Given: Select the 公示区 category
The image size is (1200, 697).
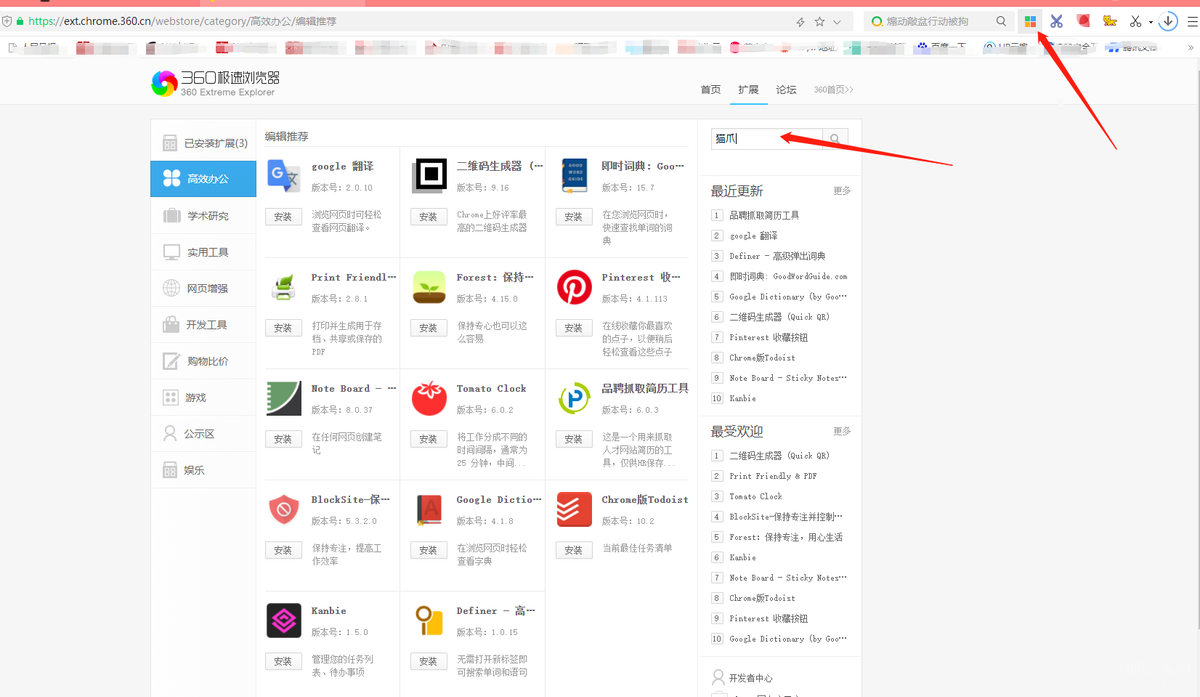Looking at the screenshot, I should coord(204,434).
